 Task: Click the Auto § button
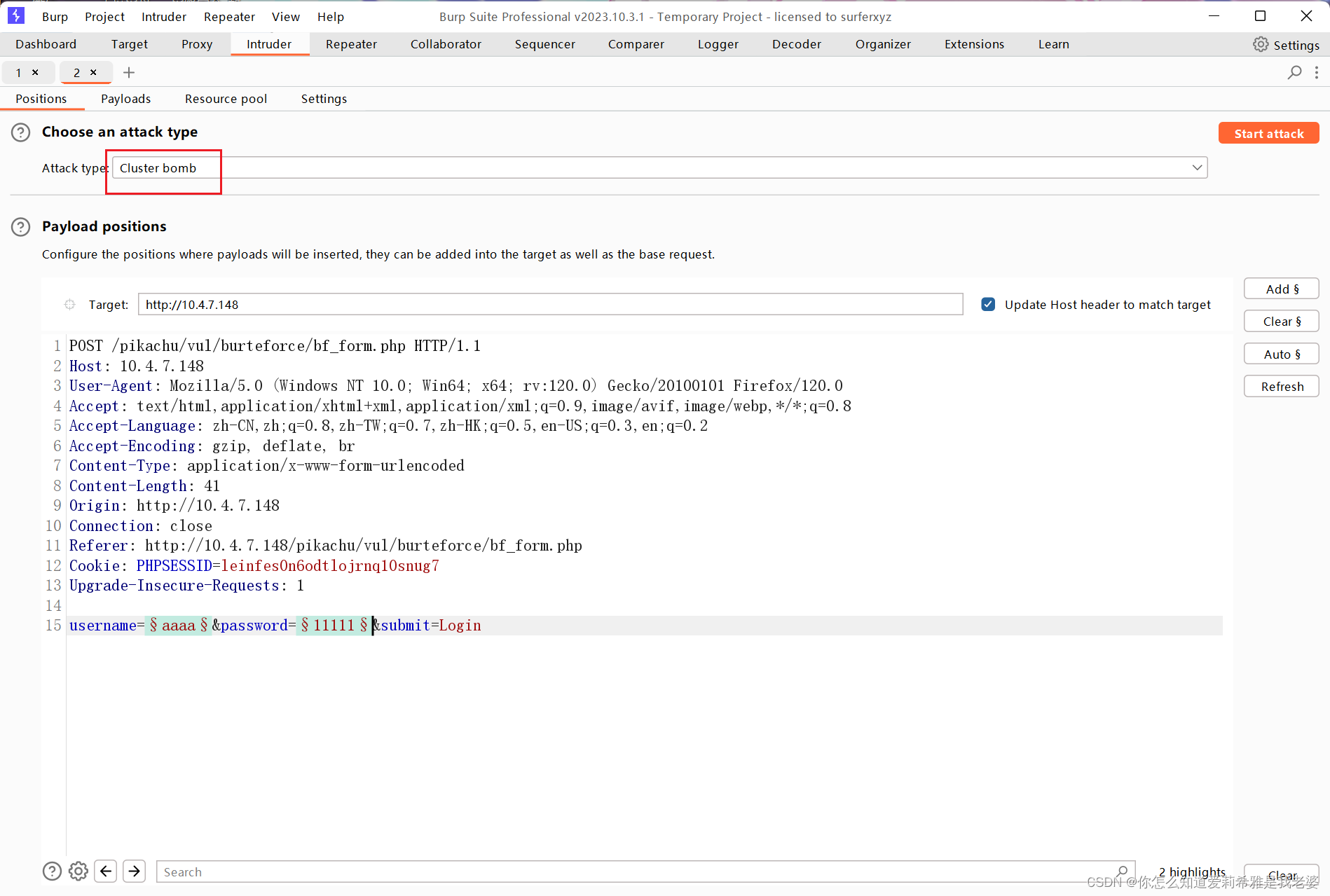pyautogui.click(x=1282, y=354)
